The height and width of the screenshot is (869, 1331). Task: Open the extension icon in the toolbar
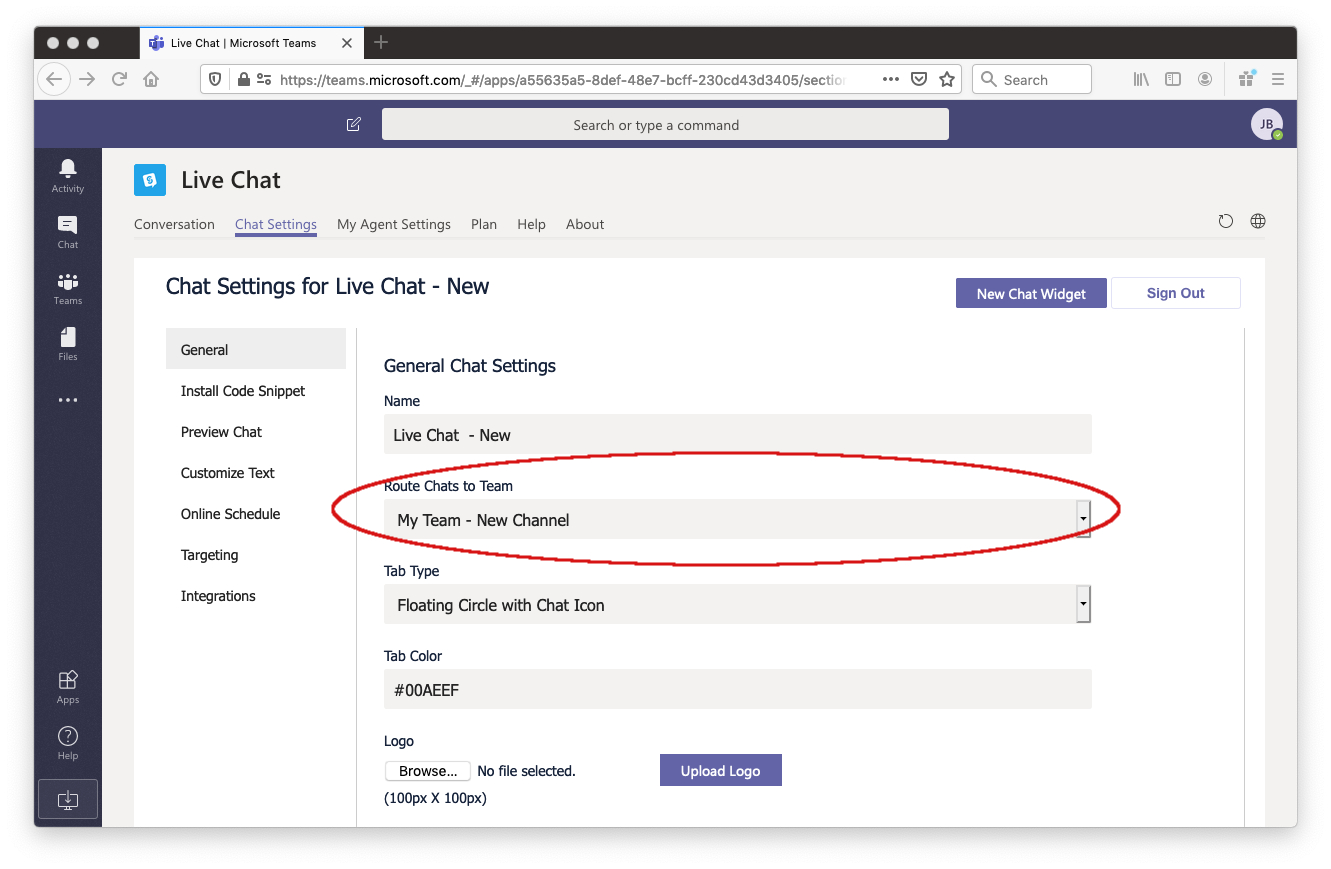coord(1246,78)
